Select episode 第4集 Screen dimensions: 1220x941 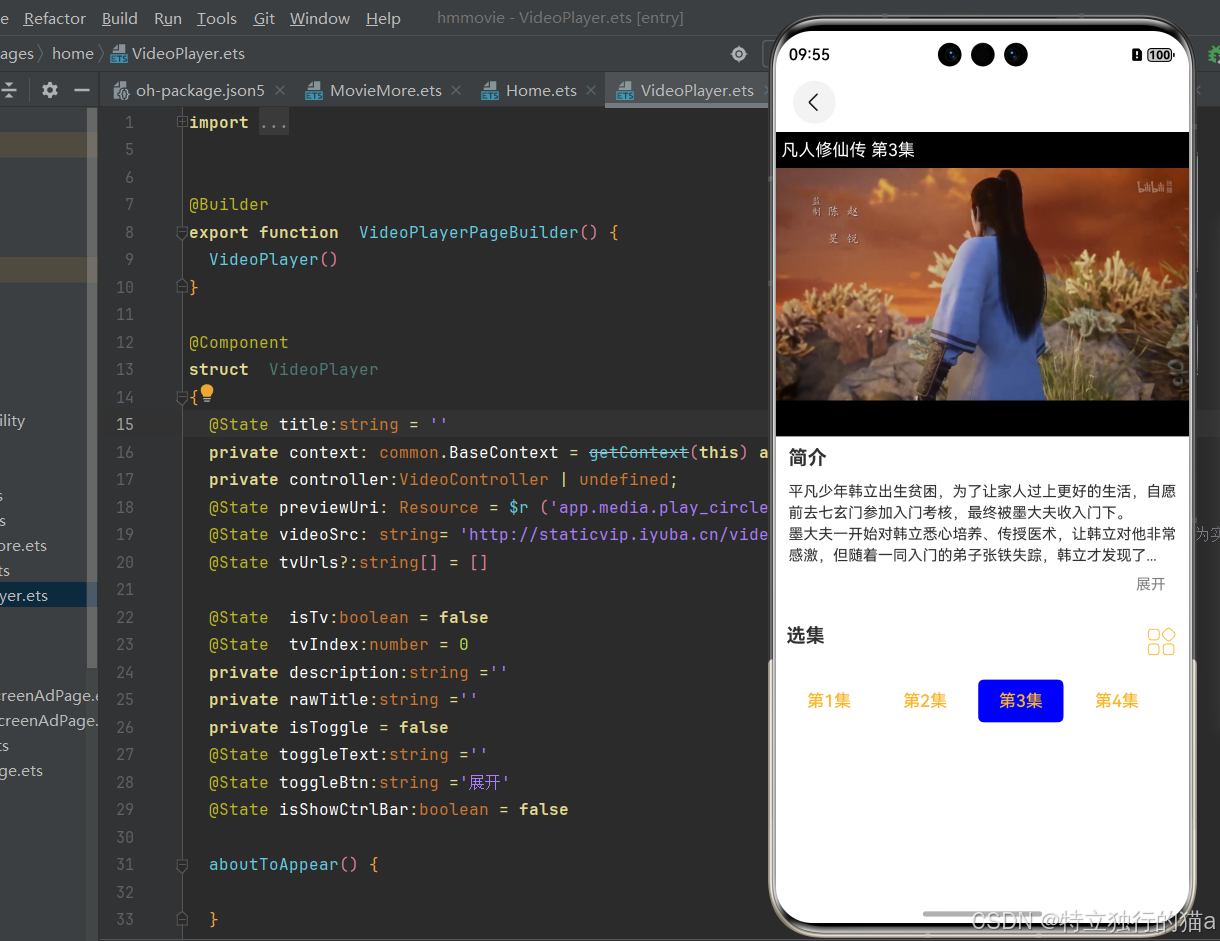point(1117,701)
